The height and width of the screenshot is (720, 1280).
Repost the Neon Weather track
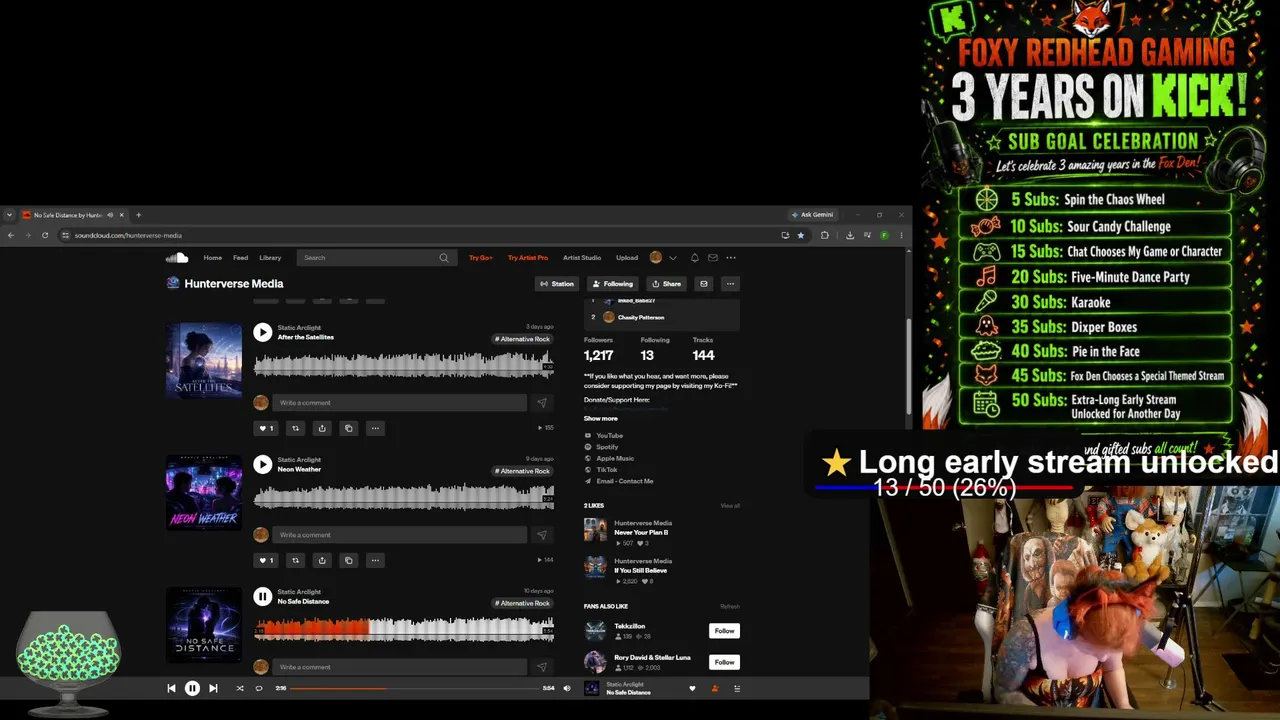click(295, 560)
